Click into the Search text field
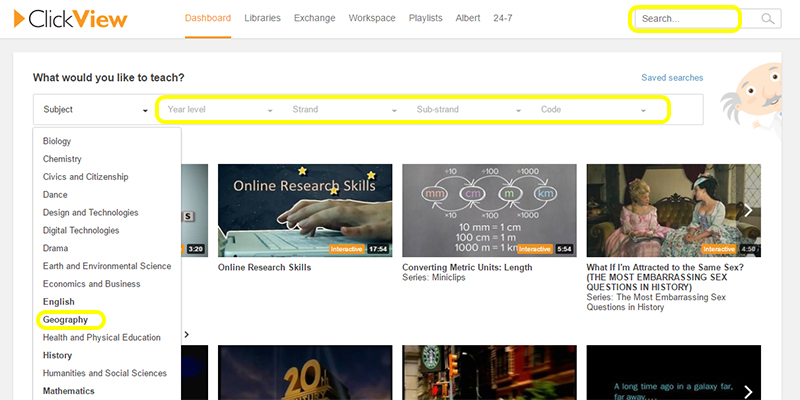This screenshot has width=800, height=400. coord(690,19)
